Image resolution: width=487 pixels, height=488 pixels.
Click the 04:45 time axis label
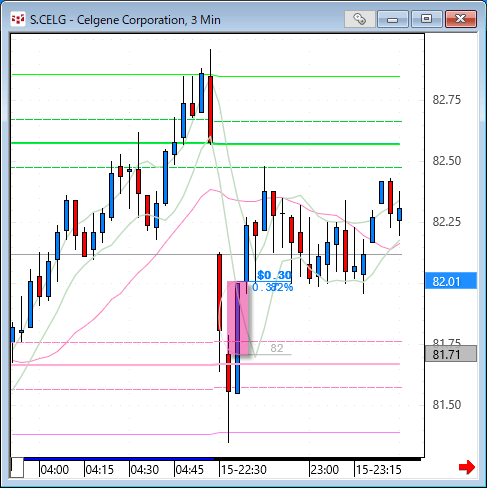pos(190,470)
